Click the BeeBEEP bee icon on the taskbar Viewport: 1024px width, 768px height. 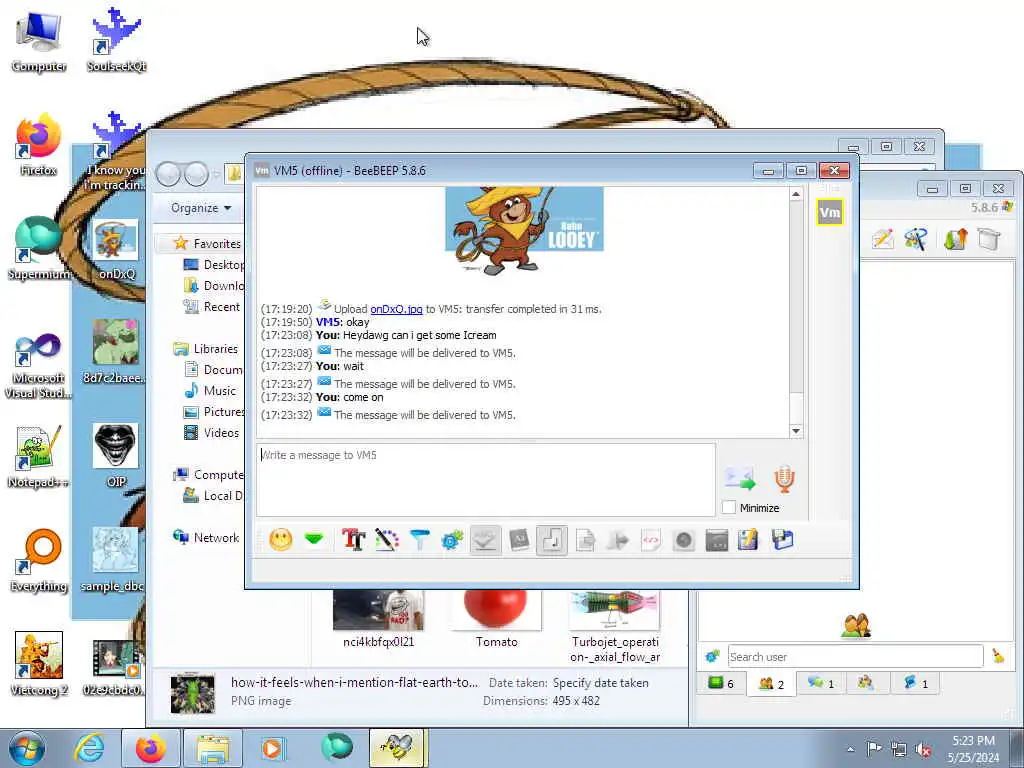[398, 748]
